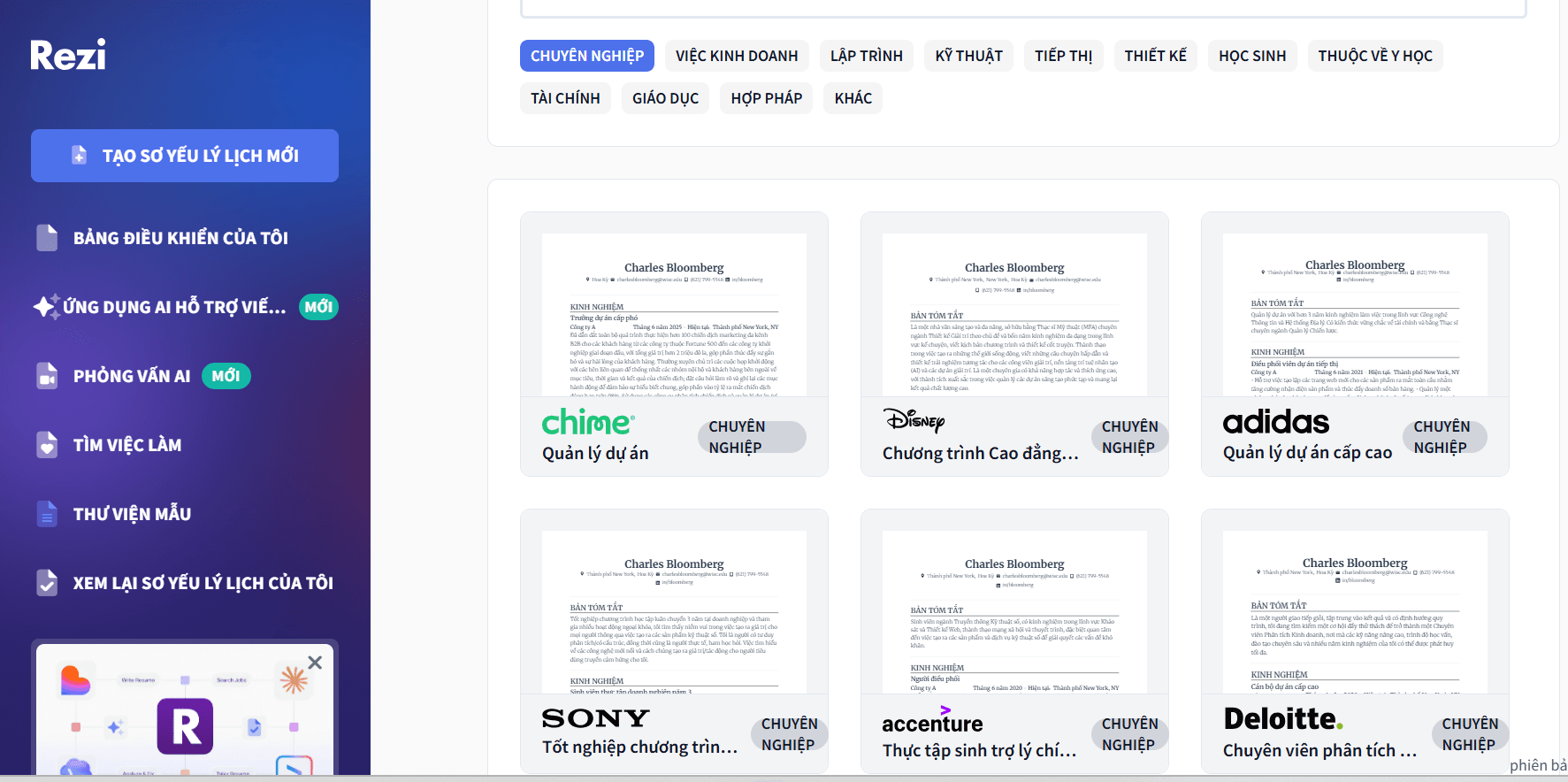Click CHUYÊN NGHIỆP tag on Deloitte card
The height and width of the screenshot is (782, 1568).
[x=1471, y=734]
